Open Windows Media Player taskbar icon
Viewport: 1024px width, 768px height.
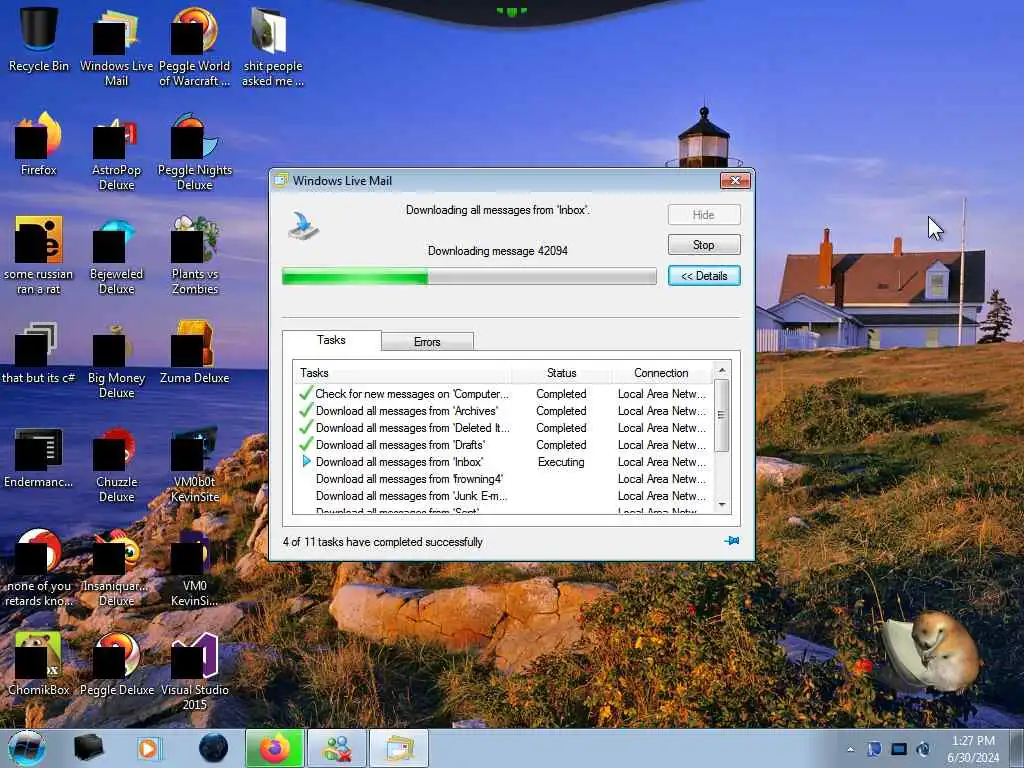[x=149, y=748]
